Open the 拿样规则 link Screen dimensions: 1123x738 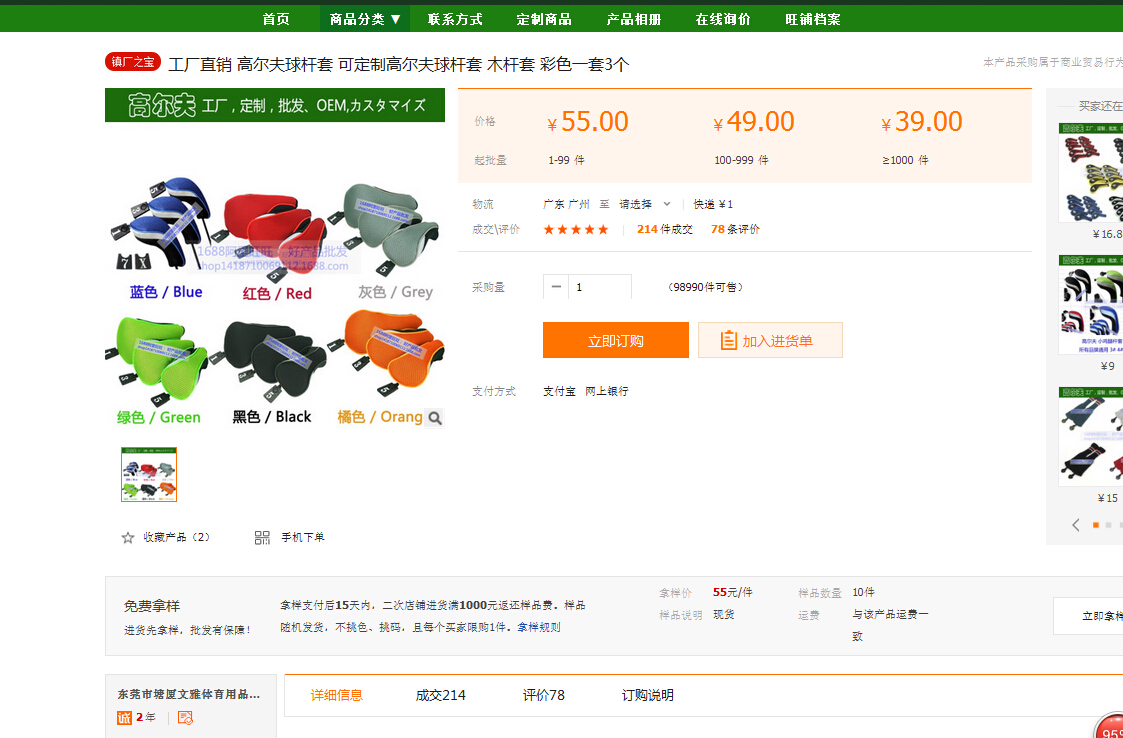539,627
